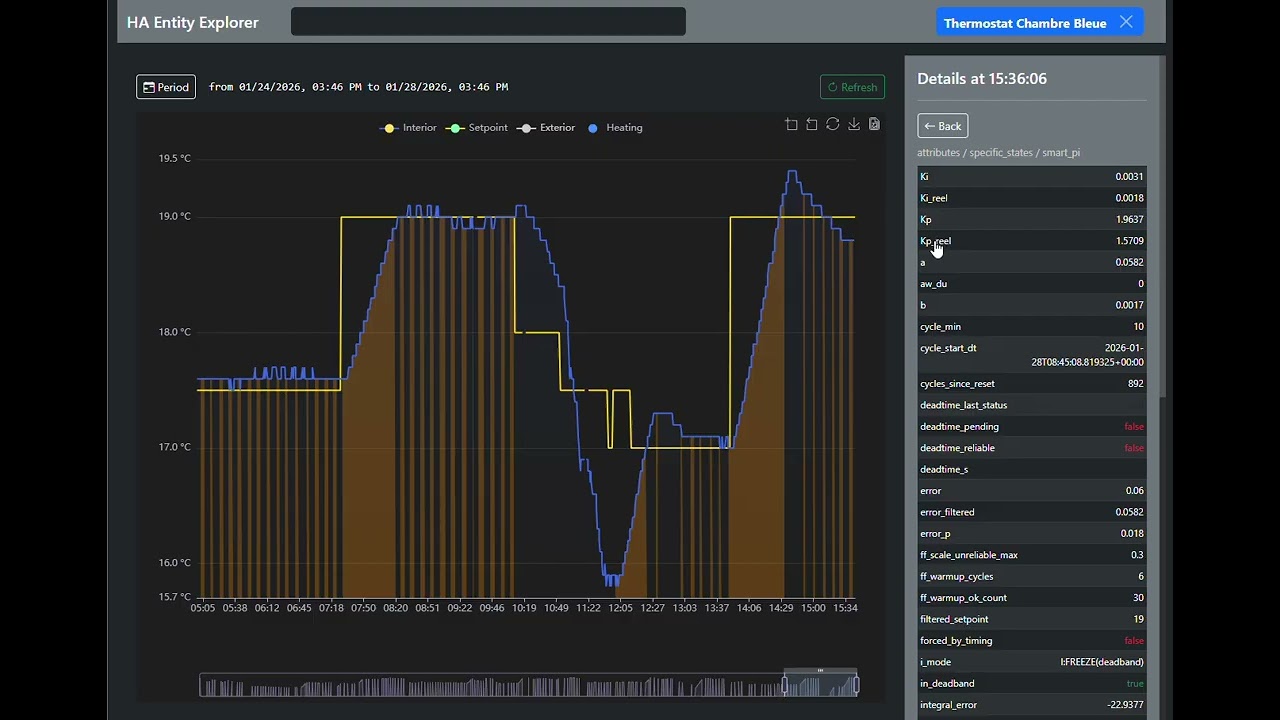Screen dimensions: 1280x720
Task: Toggle the Heating series in the legend
Action: [x=615, y=128]
